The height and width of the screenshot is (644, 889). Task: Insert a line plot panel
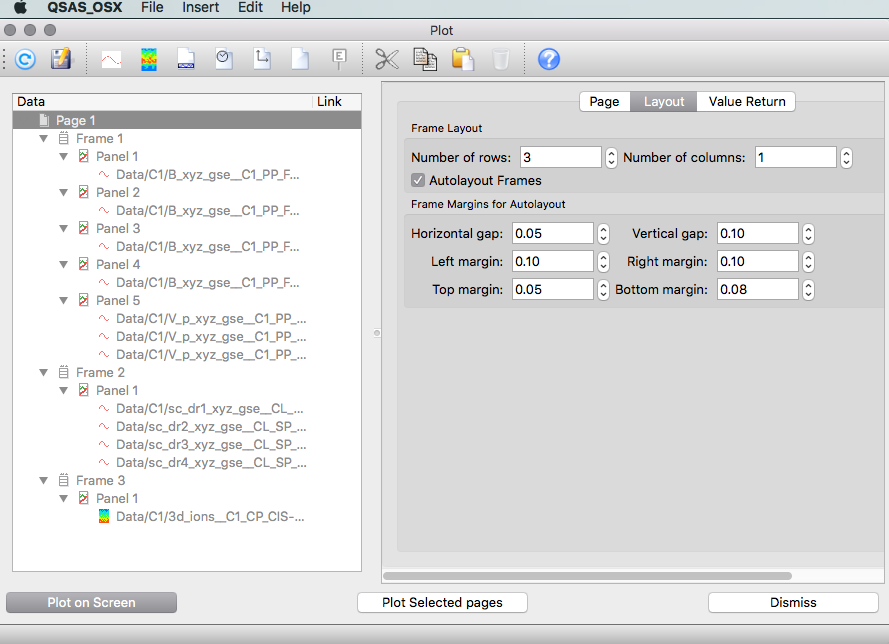click(x=111, y=60)
